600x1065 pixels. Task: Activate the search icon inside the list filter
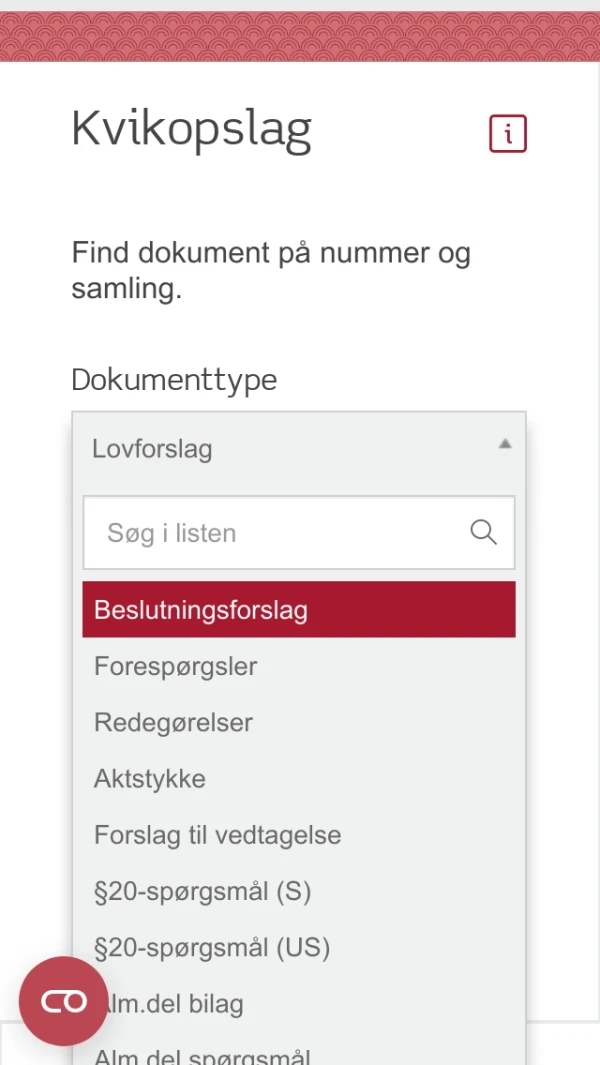click(483, 532)
